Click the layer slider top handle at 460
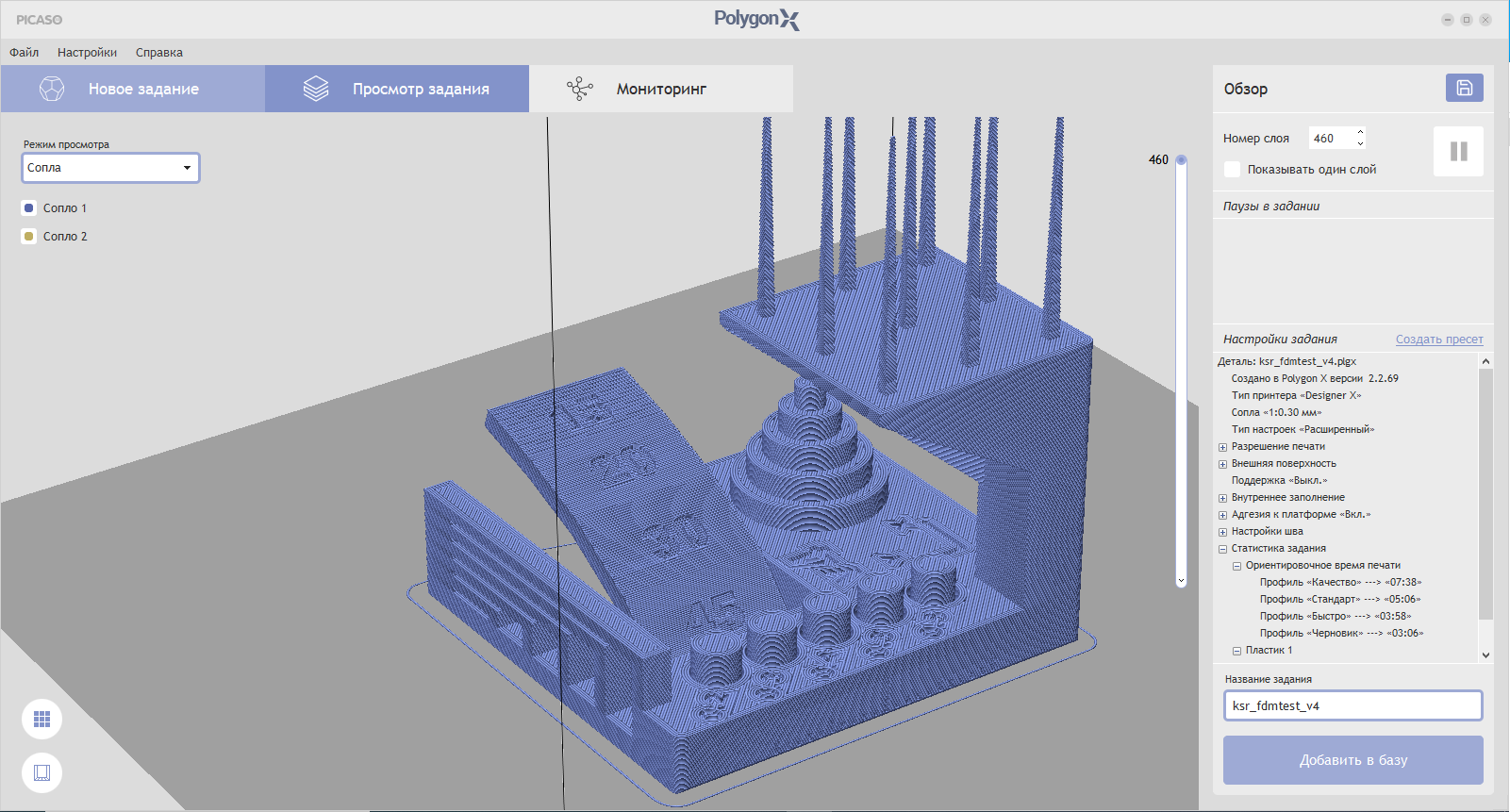Screen dimensions: 1510x812 pyautogui.click(x=1181, y=160)
